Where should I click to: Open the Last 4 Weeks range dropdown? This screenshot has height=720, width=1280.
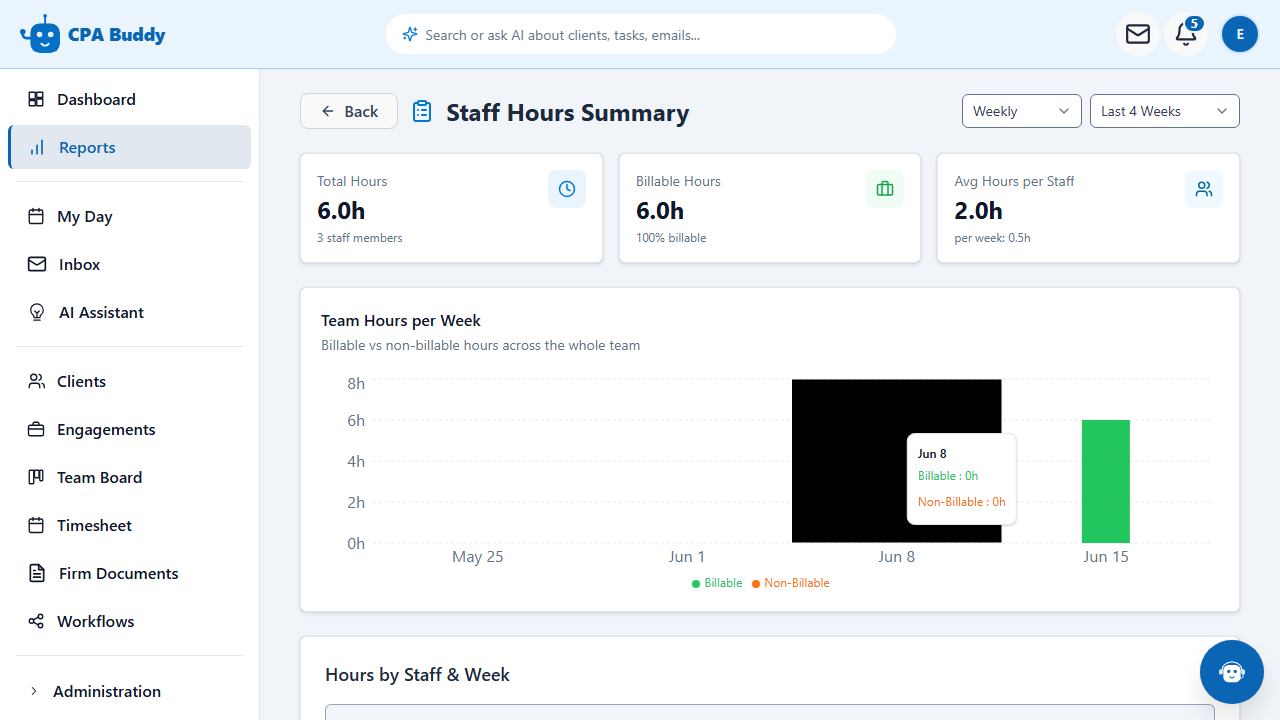click(1165, 111)
